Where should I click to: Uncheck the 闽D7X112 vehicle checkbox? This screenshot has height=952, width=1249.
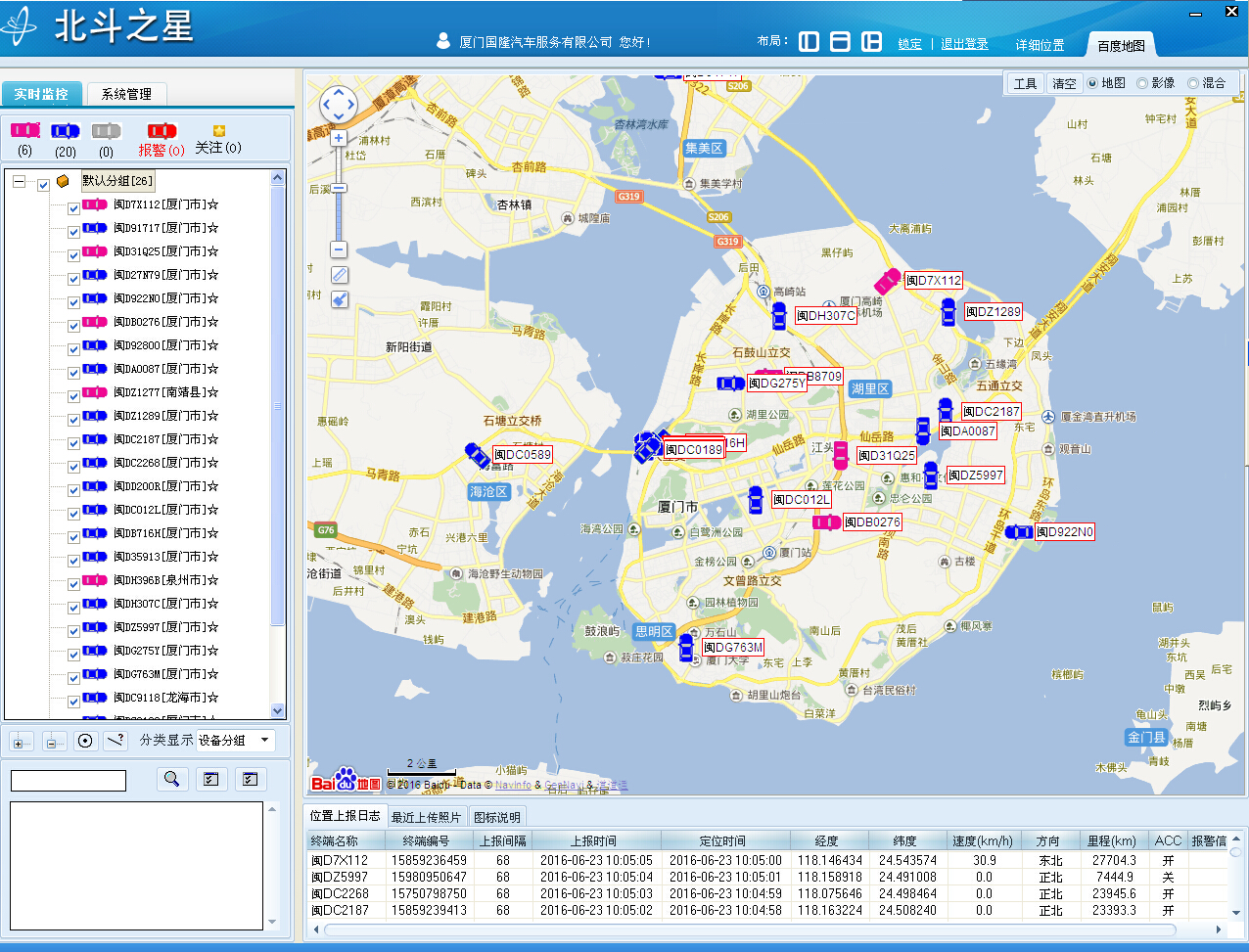73,207
